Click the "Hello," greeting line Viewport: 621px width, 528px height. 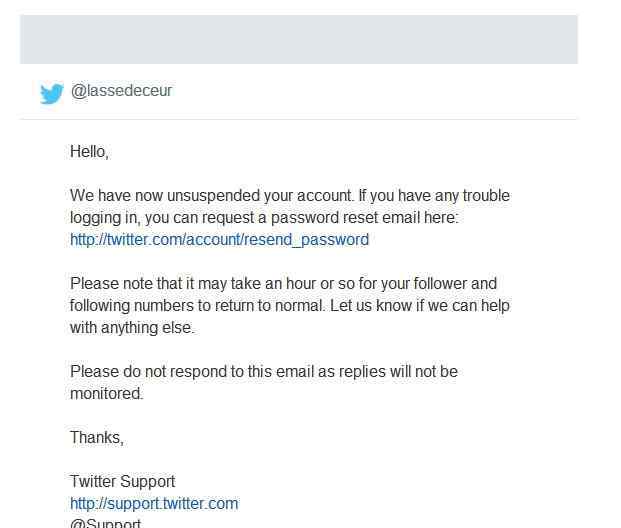point(89,152)
